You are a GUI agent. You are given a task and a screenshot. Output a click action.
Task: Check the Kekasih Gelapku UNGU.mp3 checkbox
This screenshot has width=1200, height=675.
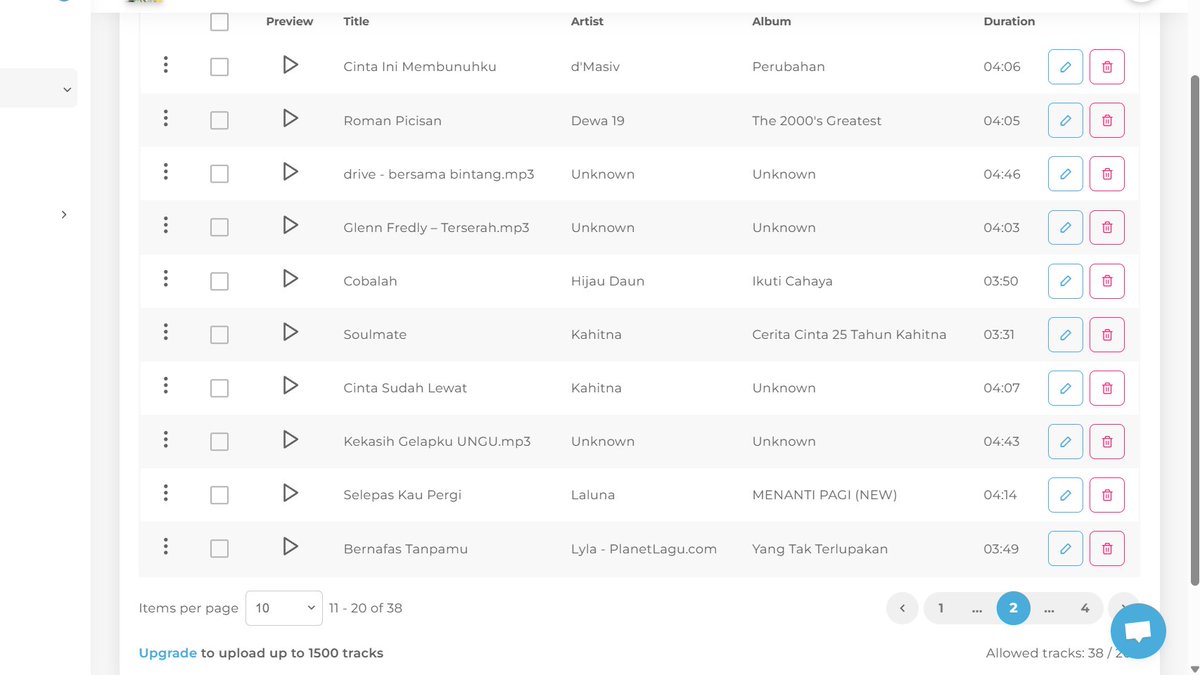pos(219,441)
